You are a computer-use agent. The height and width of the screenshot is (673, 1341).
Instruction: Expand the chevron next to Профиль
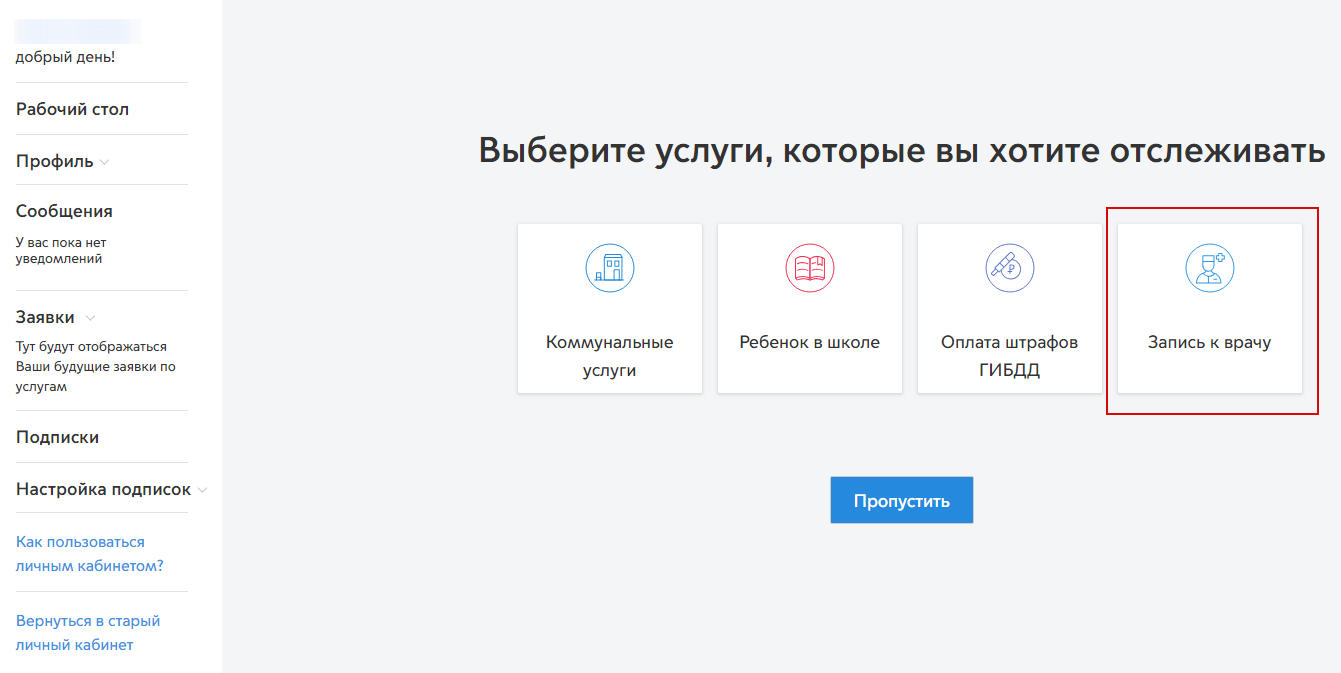pos(105,162)
